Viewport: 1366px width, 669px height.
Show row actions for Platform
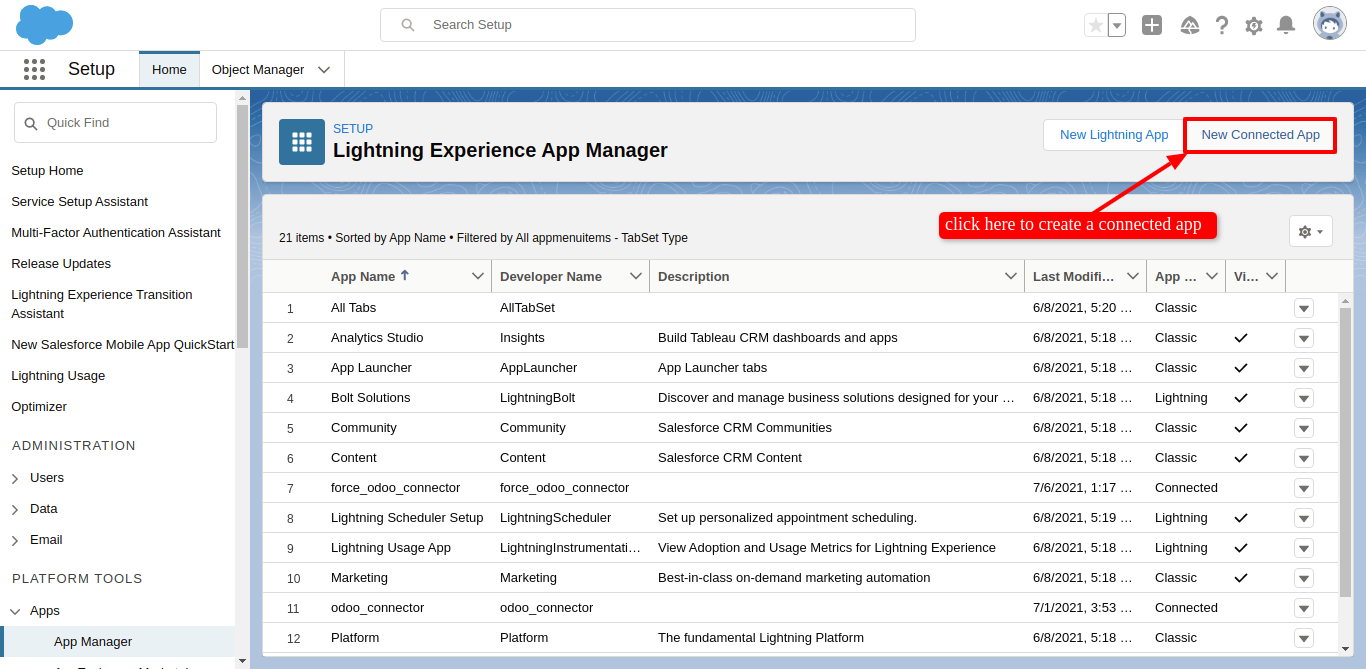pos(1304,638)
